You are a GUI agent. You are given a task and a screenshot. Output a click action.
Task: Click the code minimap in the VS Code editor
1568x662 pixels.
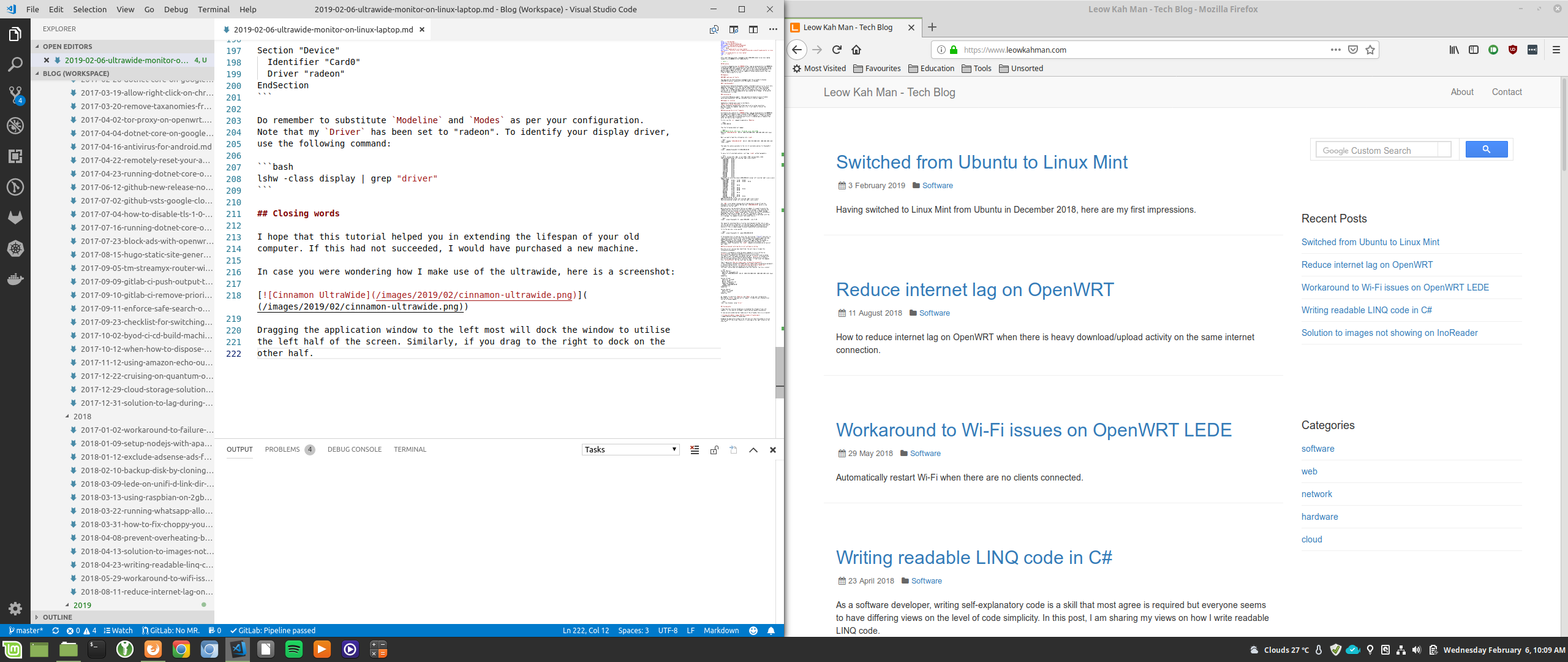[747, 181]
